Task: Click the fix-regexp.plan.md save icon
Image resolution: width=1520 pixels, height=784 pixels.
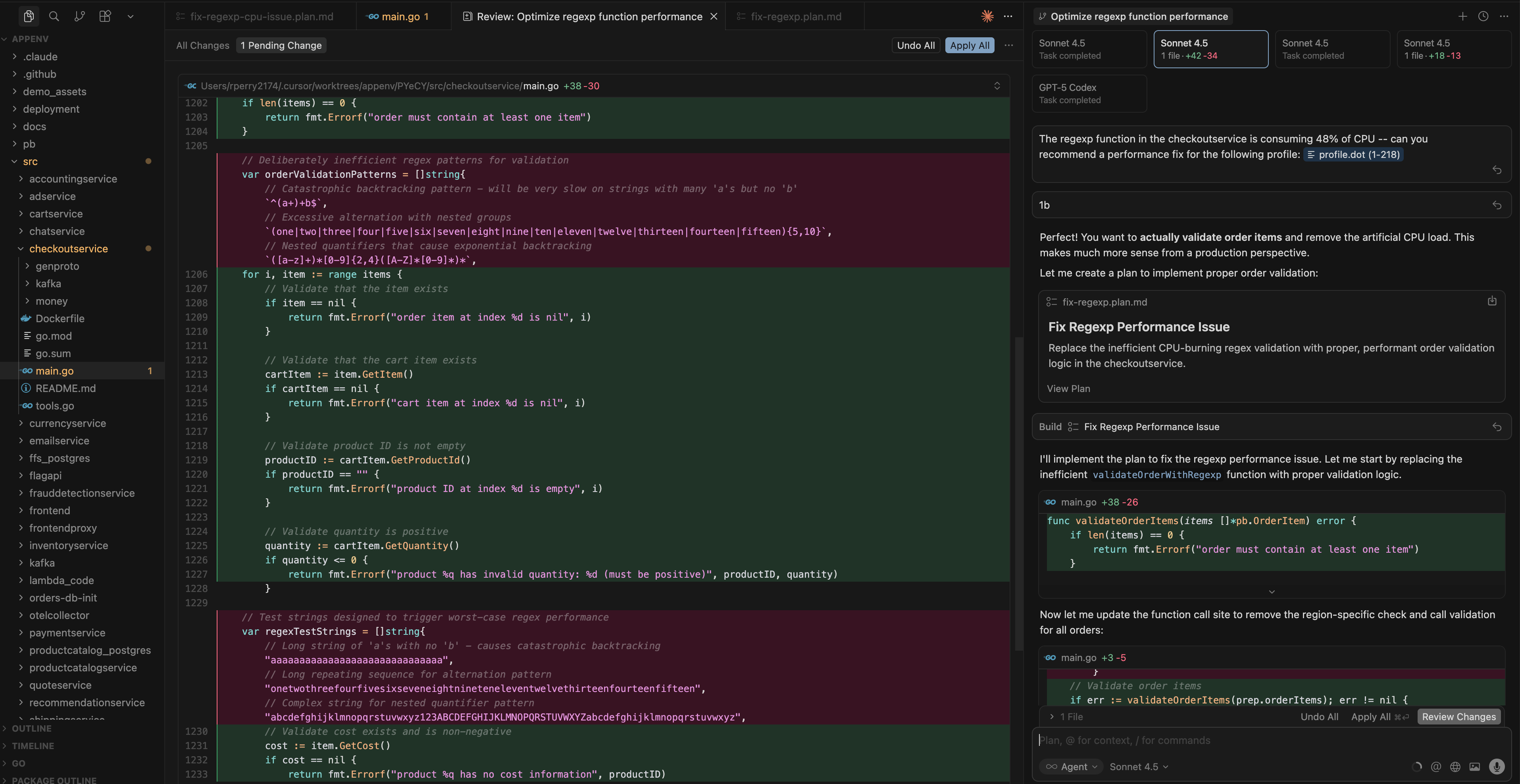Action: pos(1492,302)
